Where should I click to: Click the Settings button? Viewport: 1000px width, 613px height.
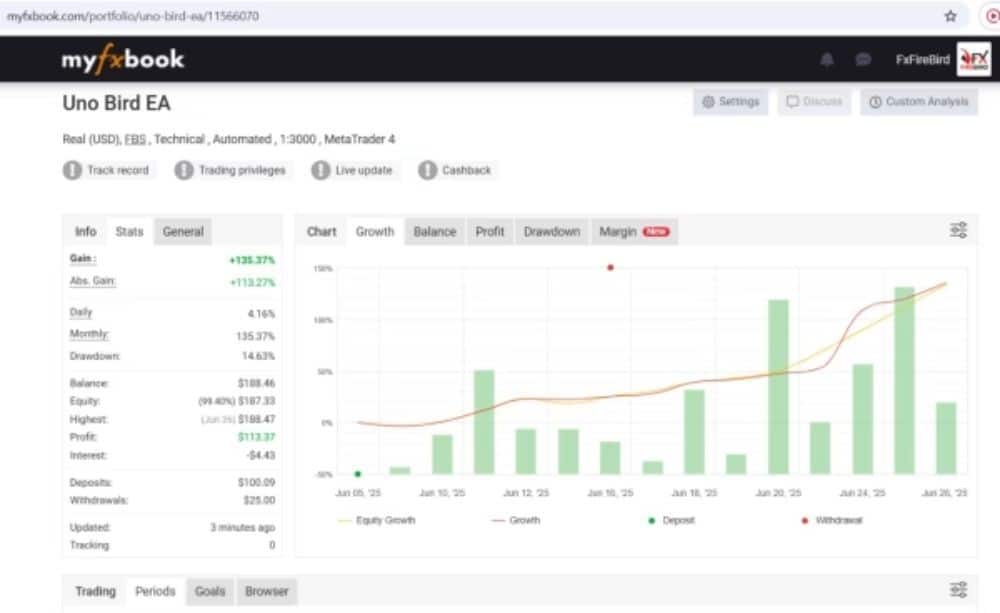tap(731, 102)
